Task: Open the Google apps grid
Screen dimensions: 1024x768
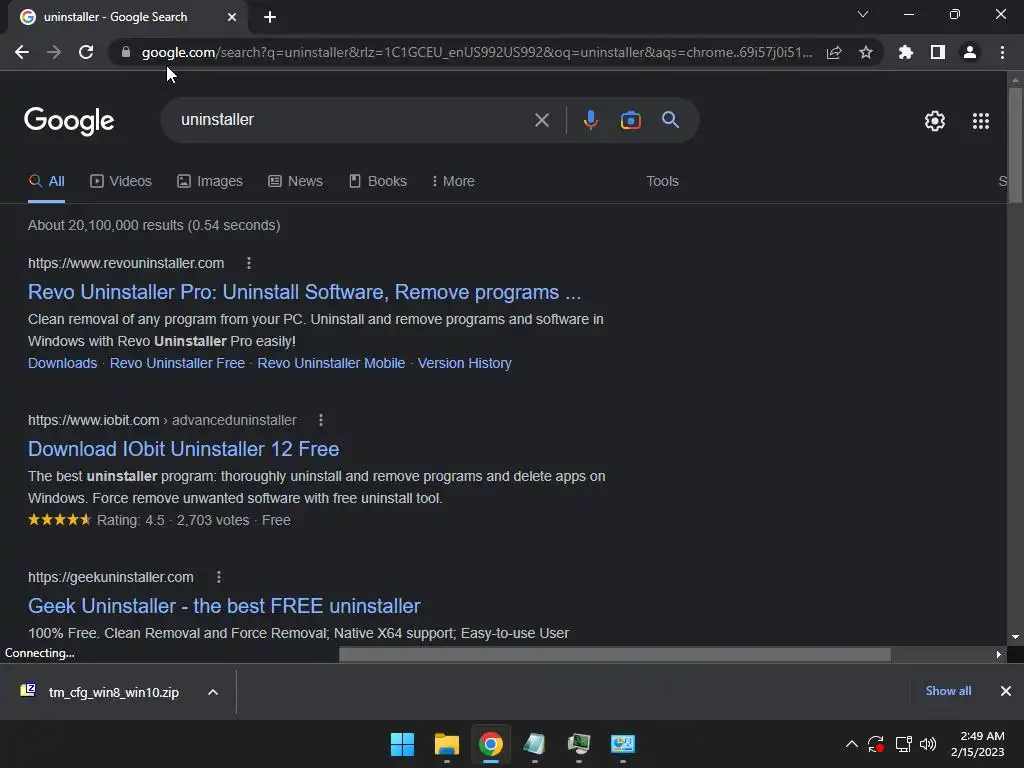Action: point(981,121)
